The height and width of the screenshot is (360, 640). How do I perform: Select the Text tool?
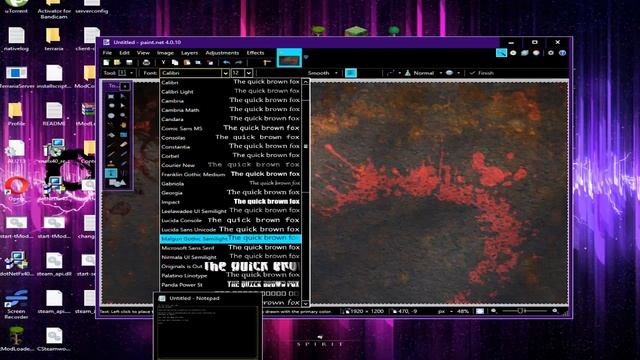pos(111,173)
